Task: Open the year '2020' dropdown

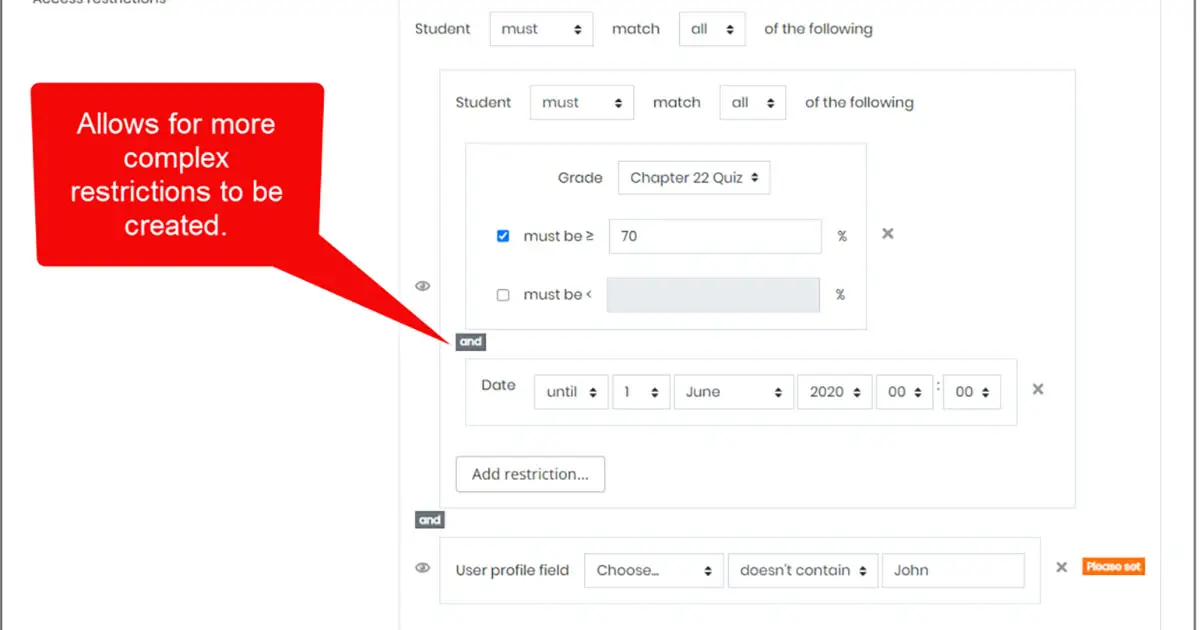Action: tap(834, 391)
